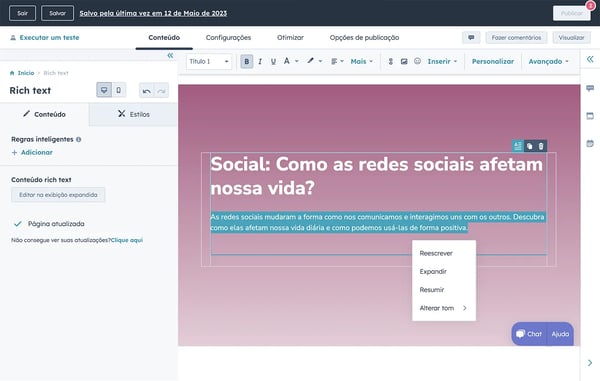Switch to the Configurações tab

(228, 37)
